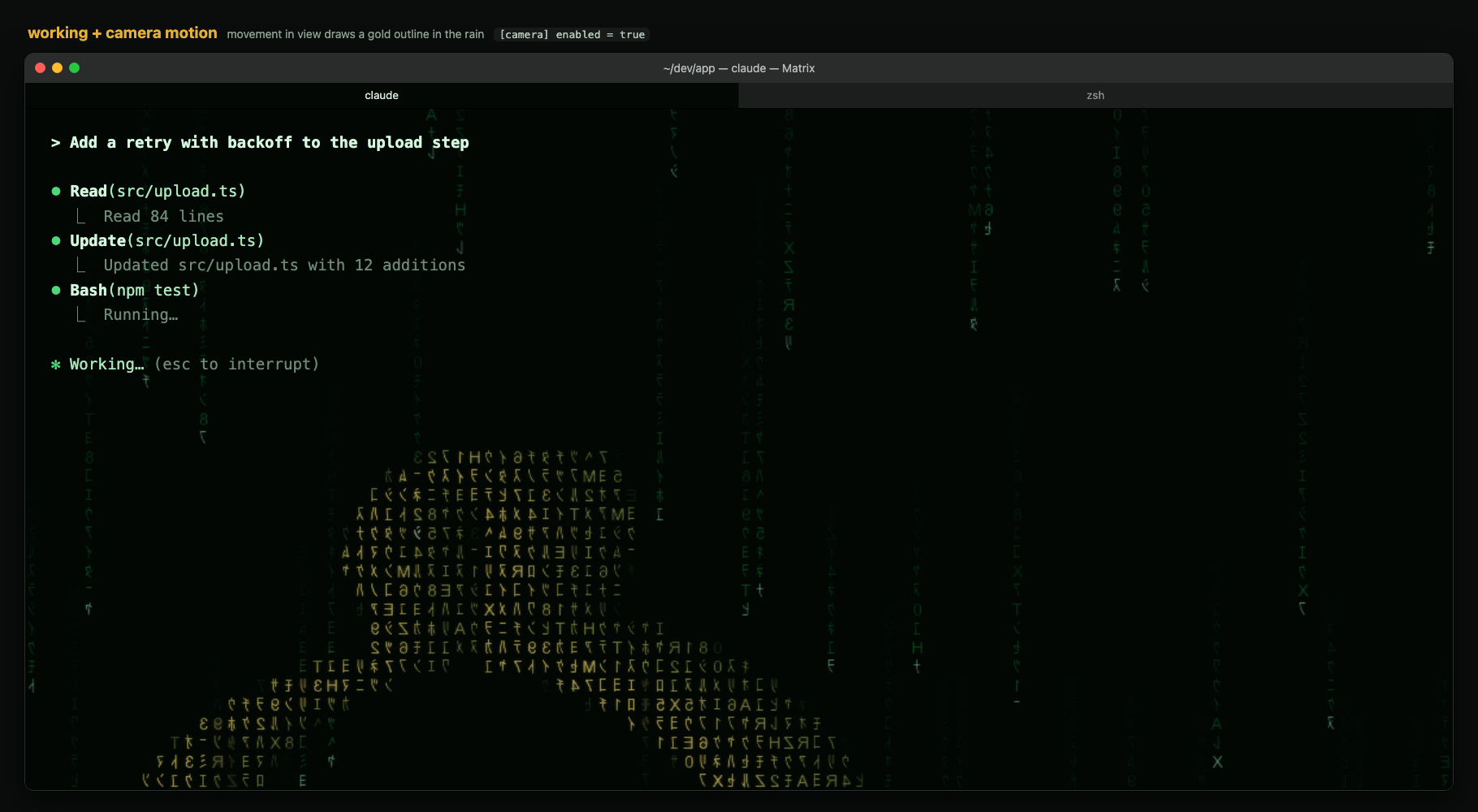
Task: Click the prompt line 'Add a retry with backoff'
Action: (x=269, y=143)
